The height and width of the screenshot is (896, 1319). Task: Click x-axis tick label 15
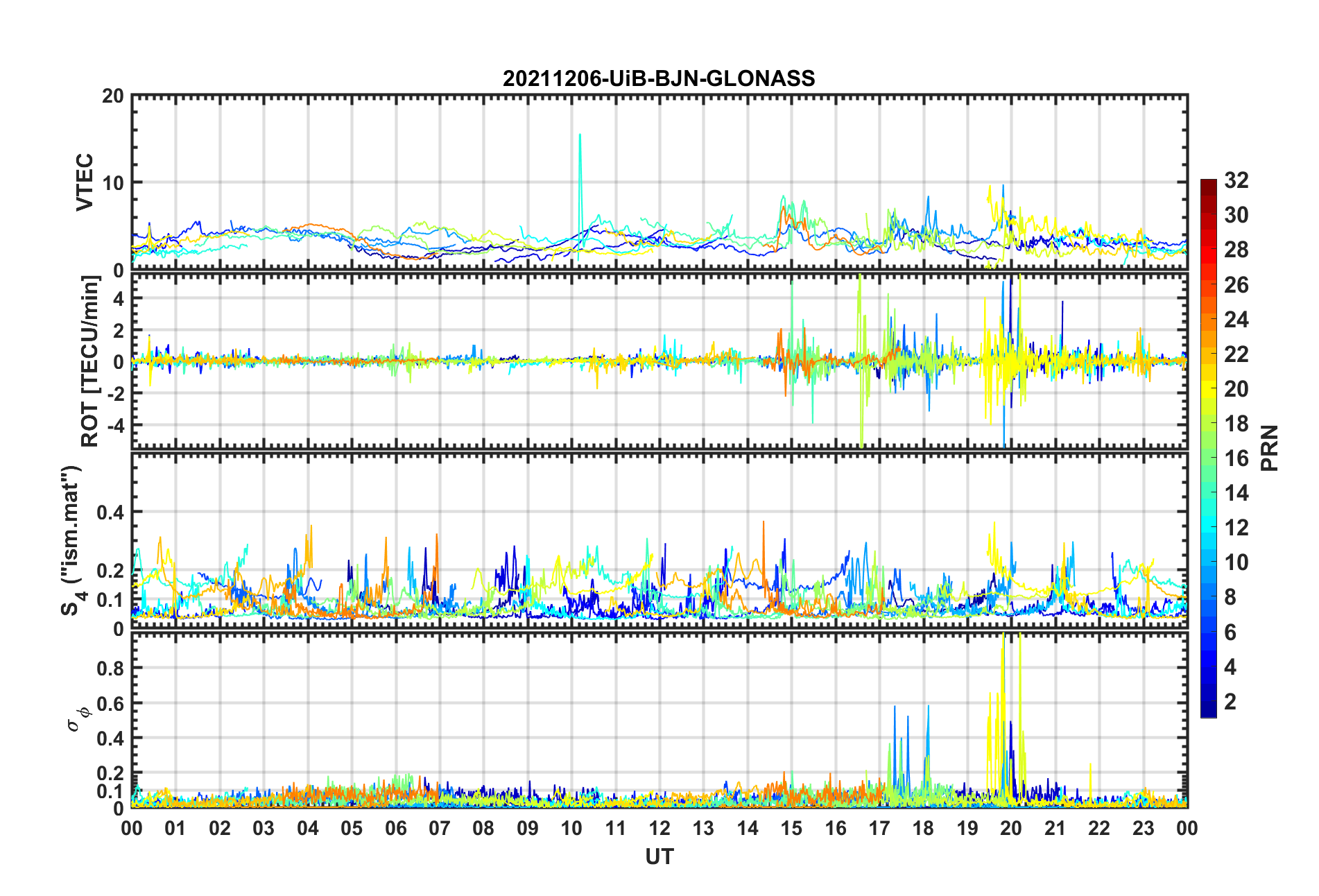click(791, 828)
